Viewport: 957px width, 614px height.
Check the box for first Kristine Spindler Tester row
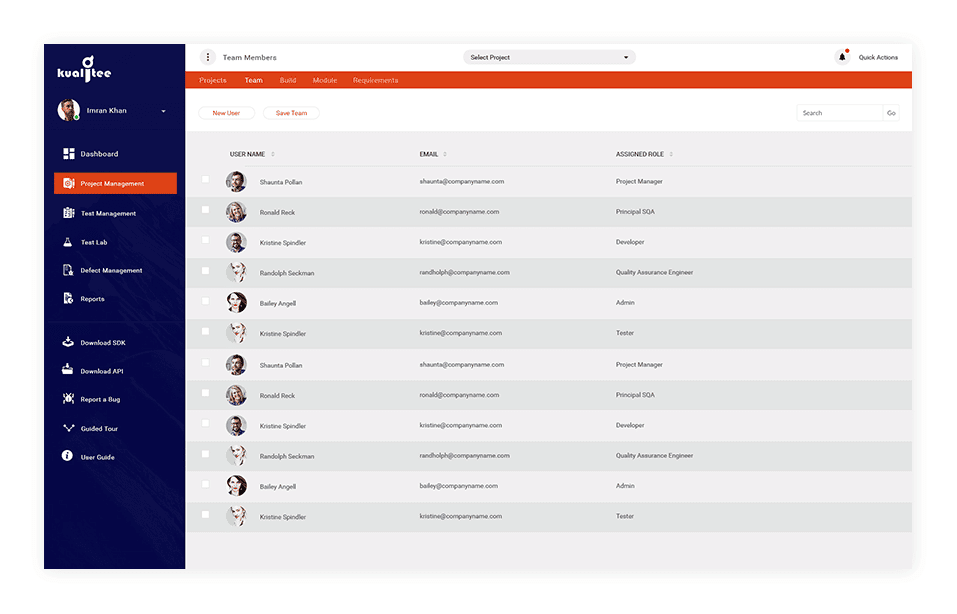[206, 332]
